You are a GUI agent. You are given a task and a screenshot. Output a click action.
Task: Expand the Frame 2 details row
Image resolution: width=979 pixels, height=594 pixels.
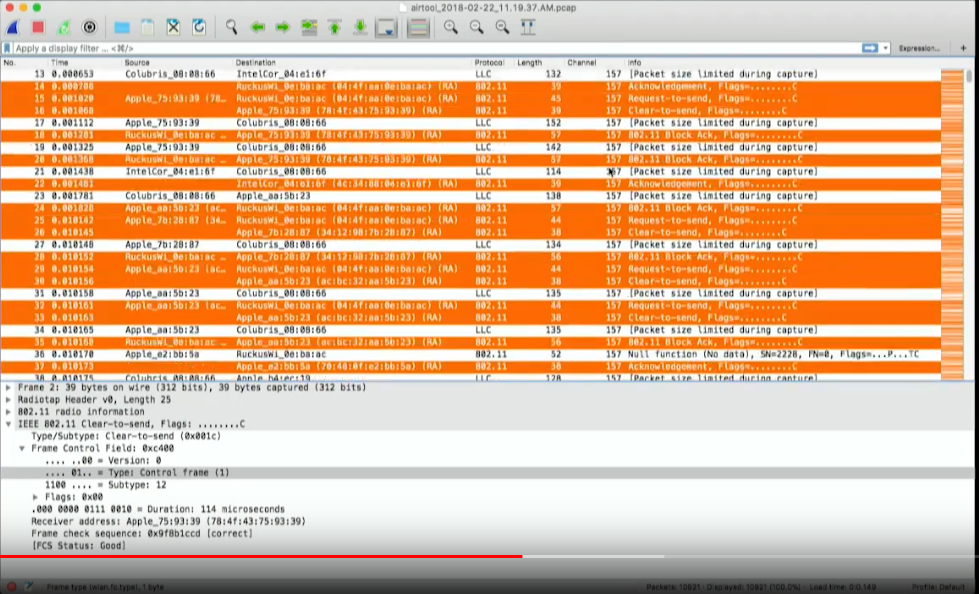tap(8, 388)
